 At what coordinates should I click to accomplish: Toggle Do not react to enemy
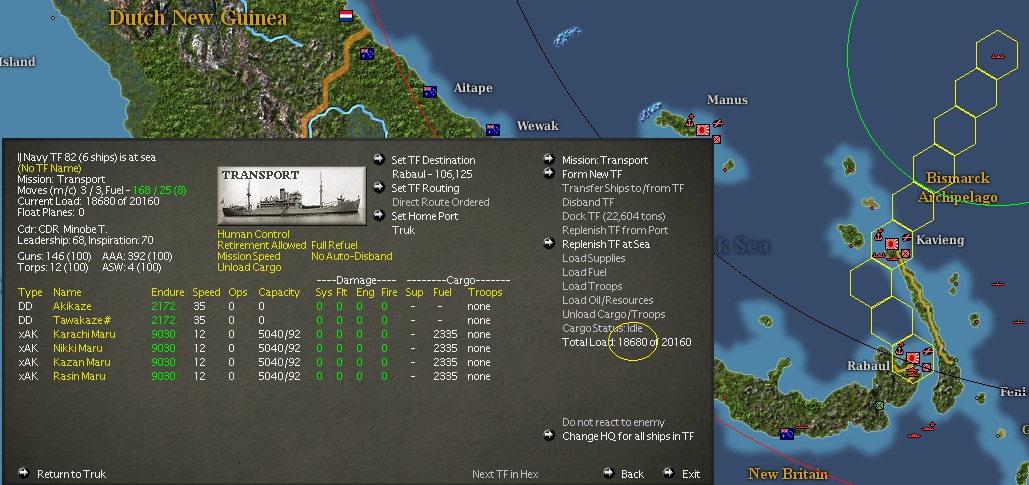[614, 422]
